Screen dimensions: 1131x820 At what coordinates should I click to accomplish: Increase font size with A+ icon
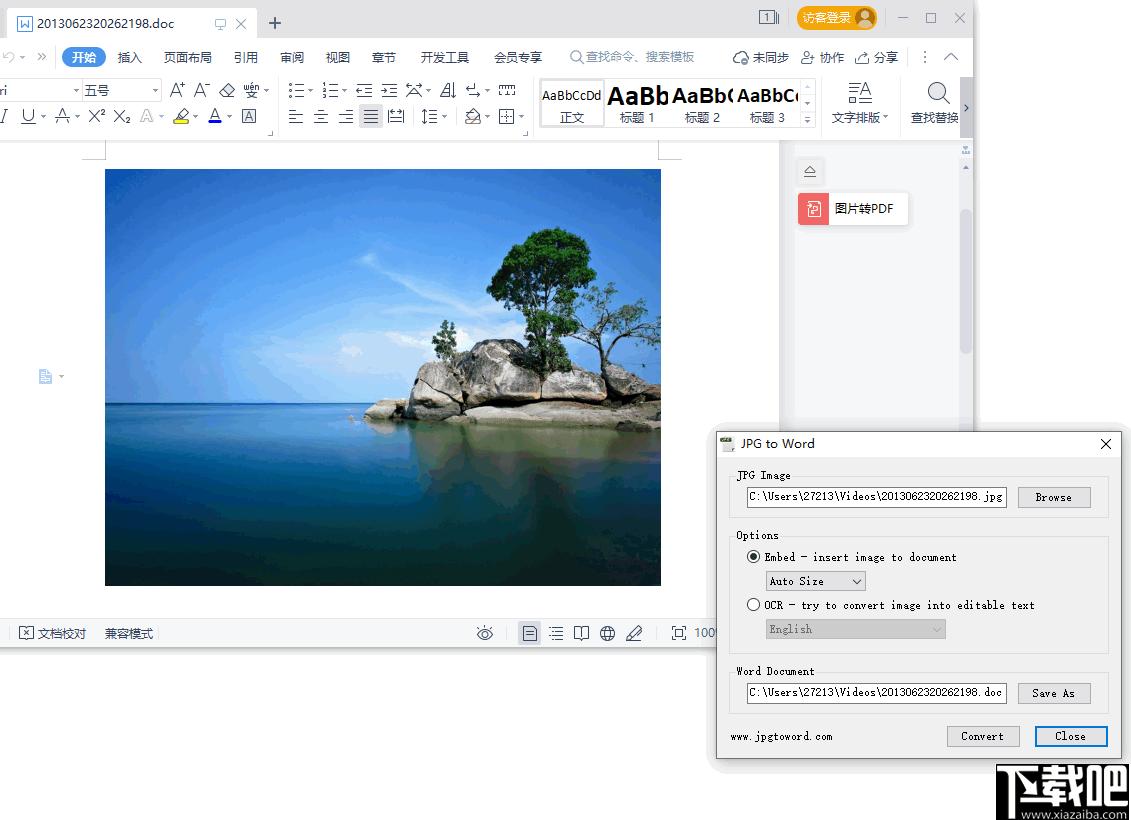point(177,90)
